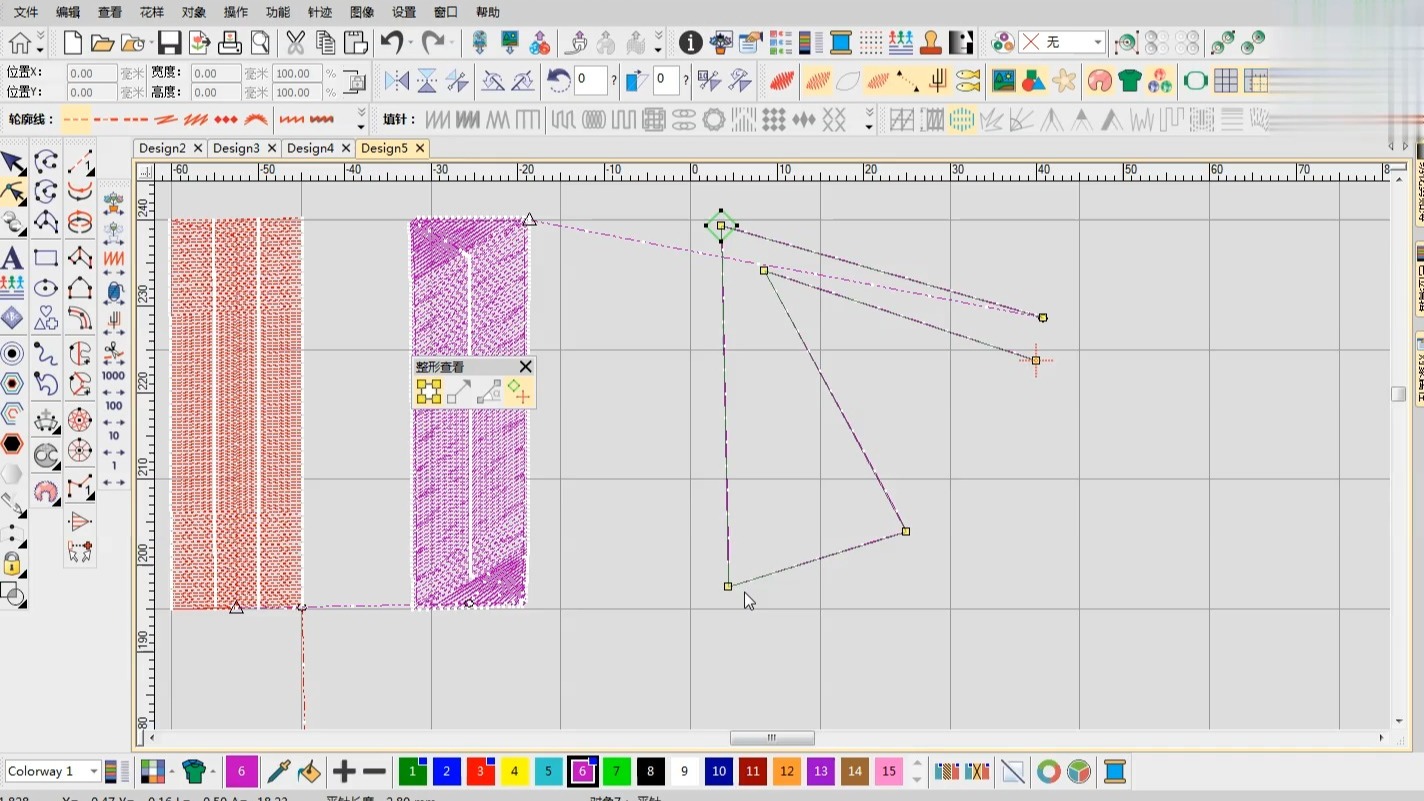Select orange color swatch 12
The height and width of the screenshot is (801, 1424).
pyautogui.click(x=786, y=771)
